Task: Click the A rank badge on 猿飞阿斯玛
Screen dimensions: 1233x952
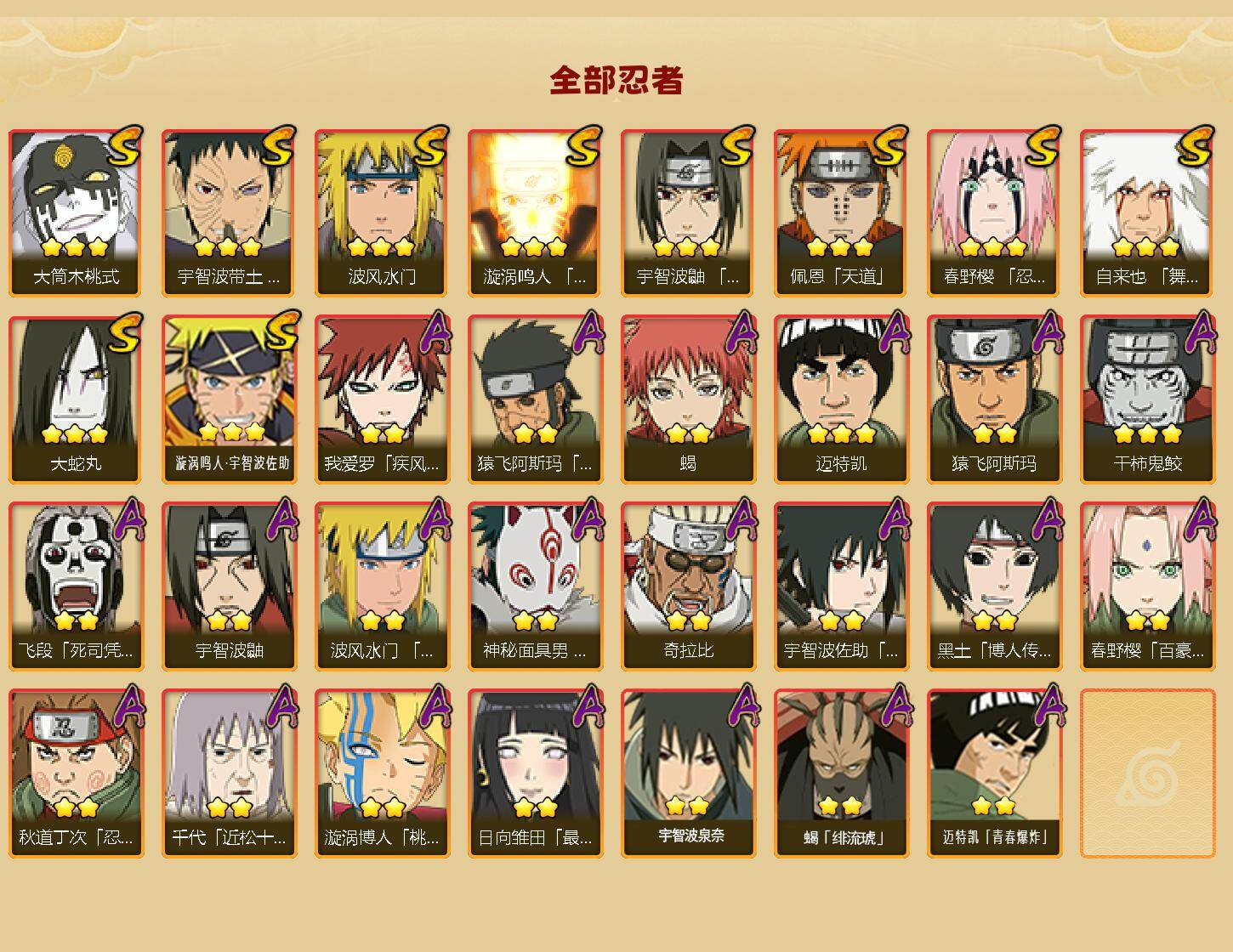Action: [x=1048, y=332]
